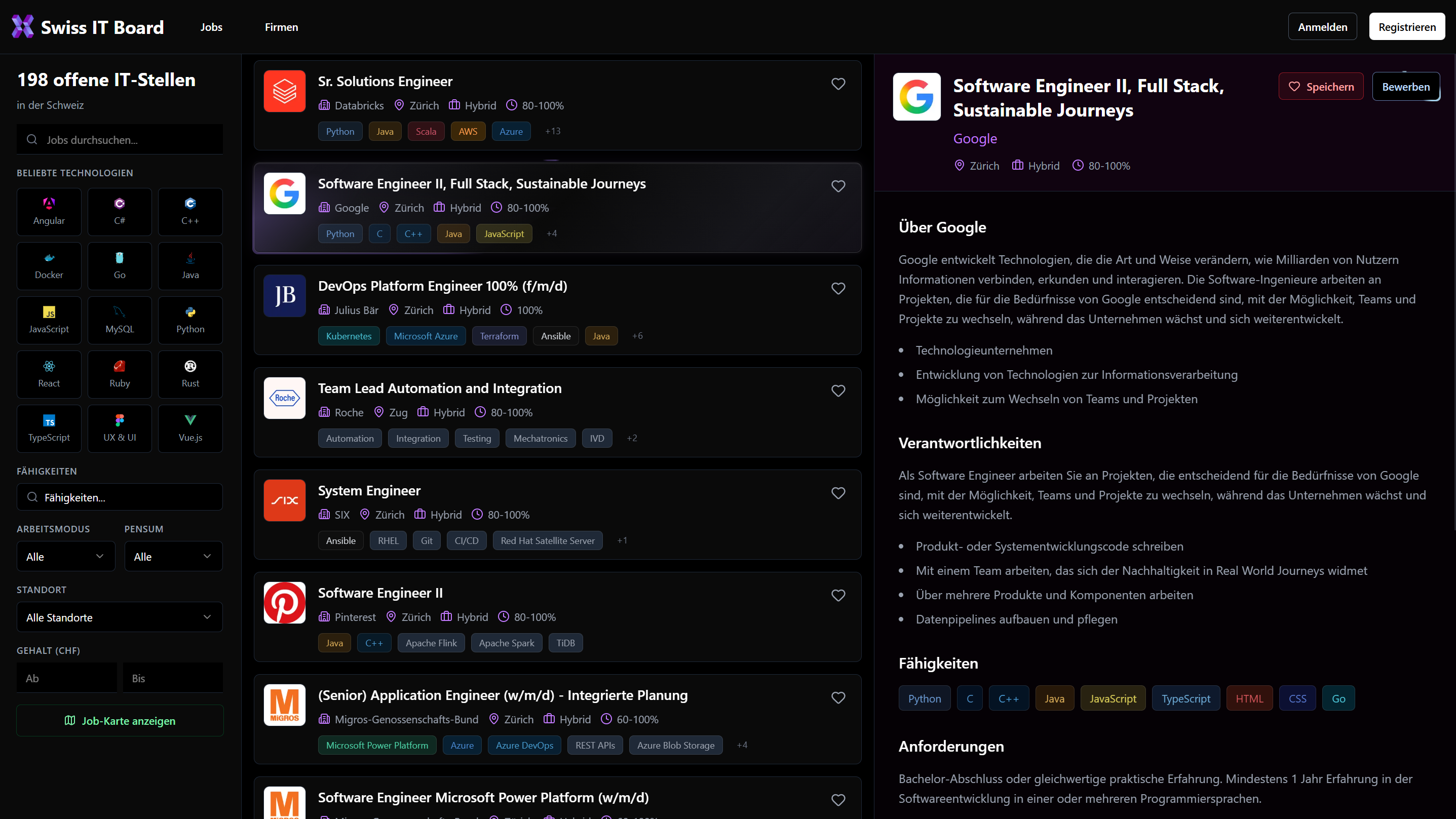
Task: Open the Pensum dropdown
Action: [174, 556]
